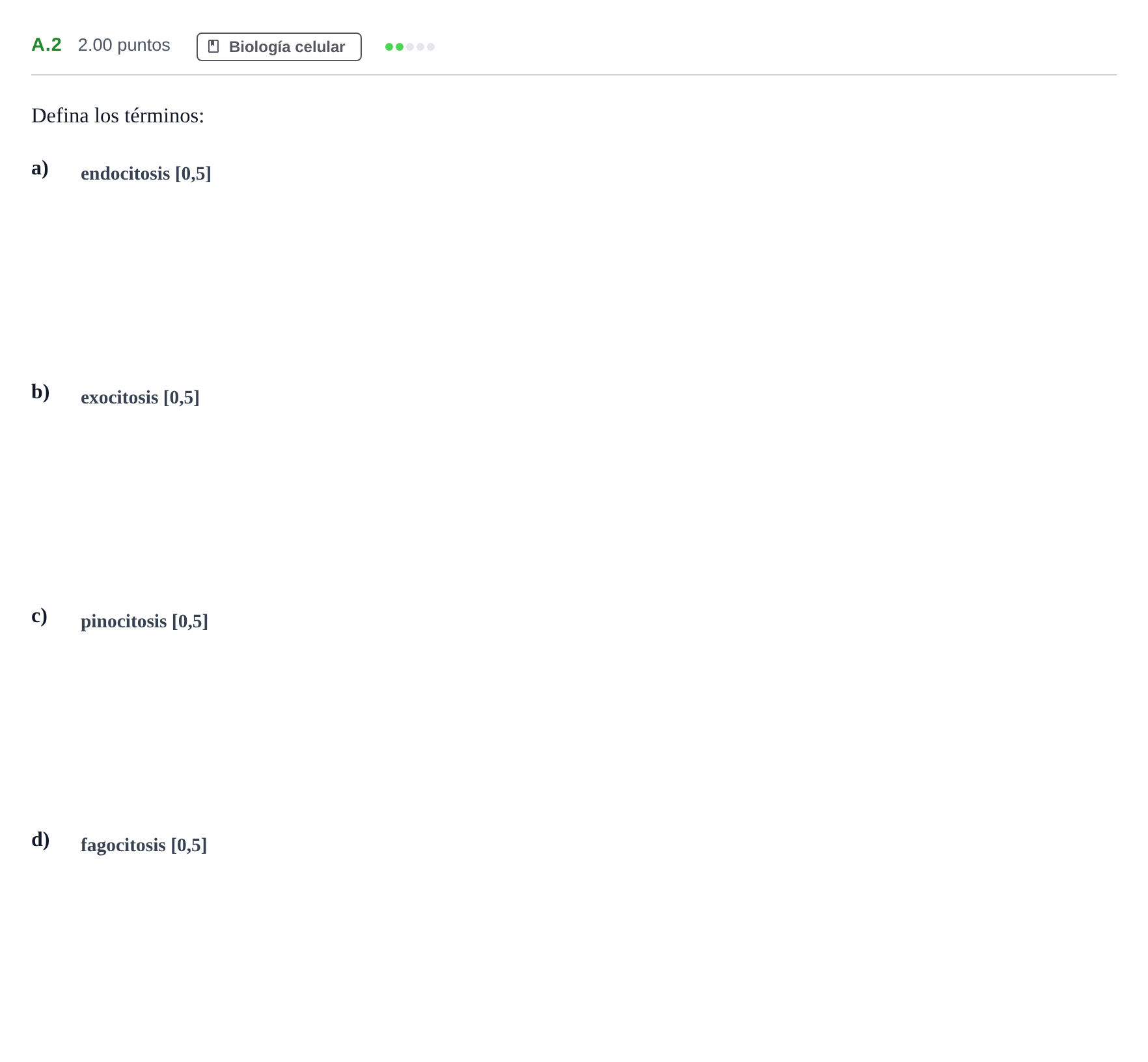Click the book icon in the topic tag

pos(213,47)
